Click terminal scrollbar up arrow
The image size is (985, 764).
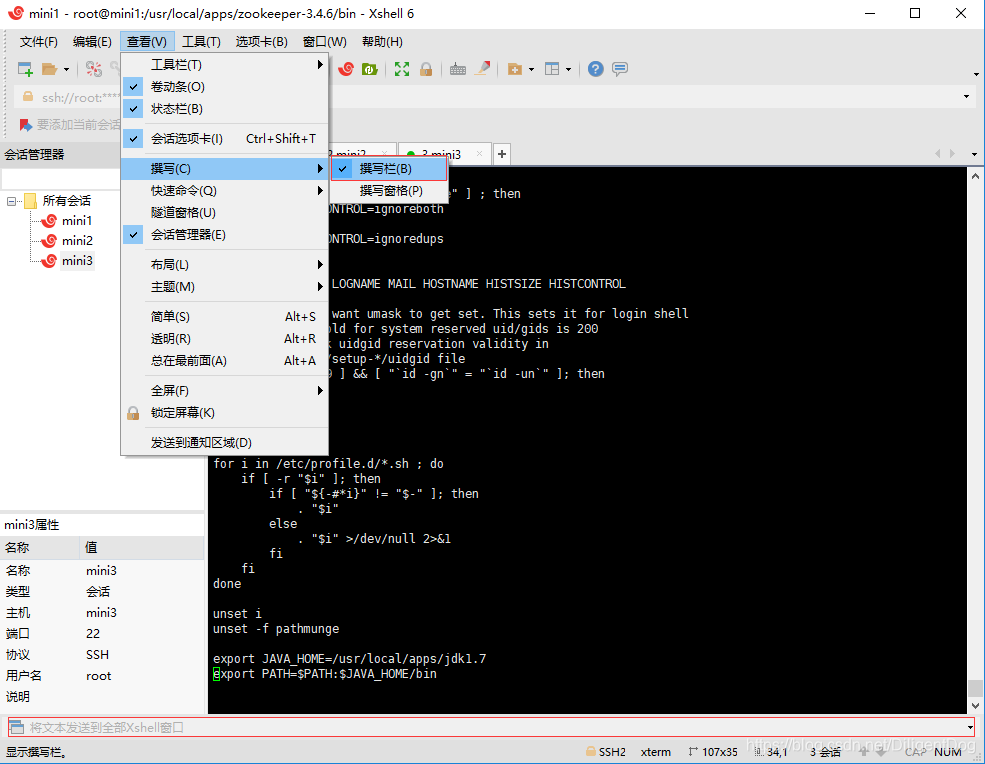click(x=975, y=177)
